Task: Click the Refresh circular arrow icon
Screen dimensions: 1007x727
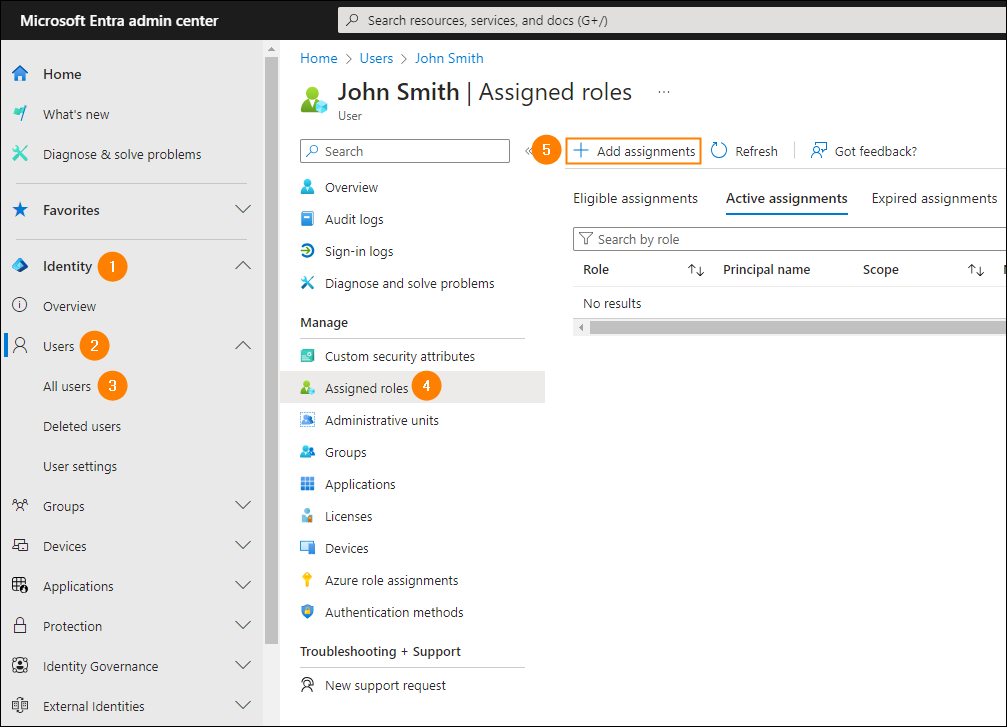Action: 719,150
